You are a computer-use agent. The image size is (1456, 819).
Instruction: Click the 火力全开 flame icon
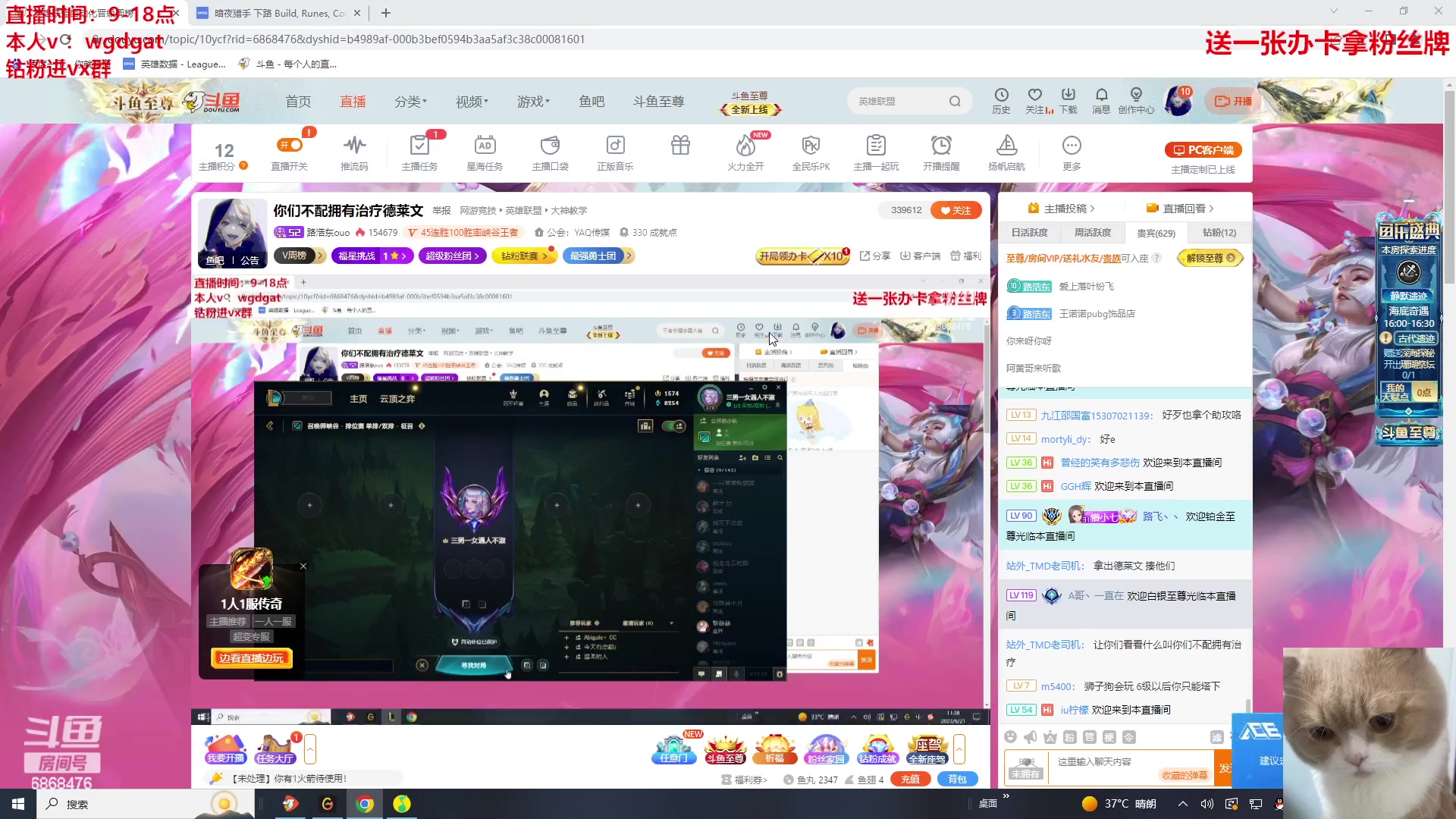click(x=745, y=146)
